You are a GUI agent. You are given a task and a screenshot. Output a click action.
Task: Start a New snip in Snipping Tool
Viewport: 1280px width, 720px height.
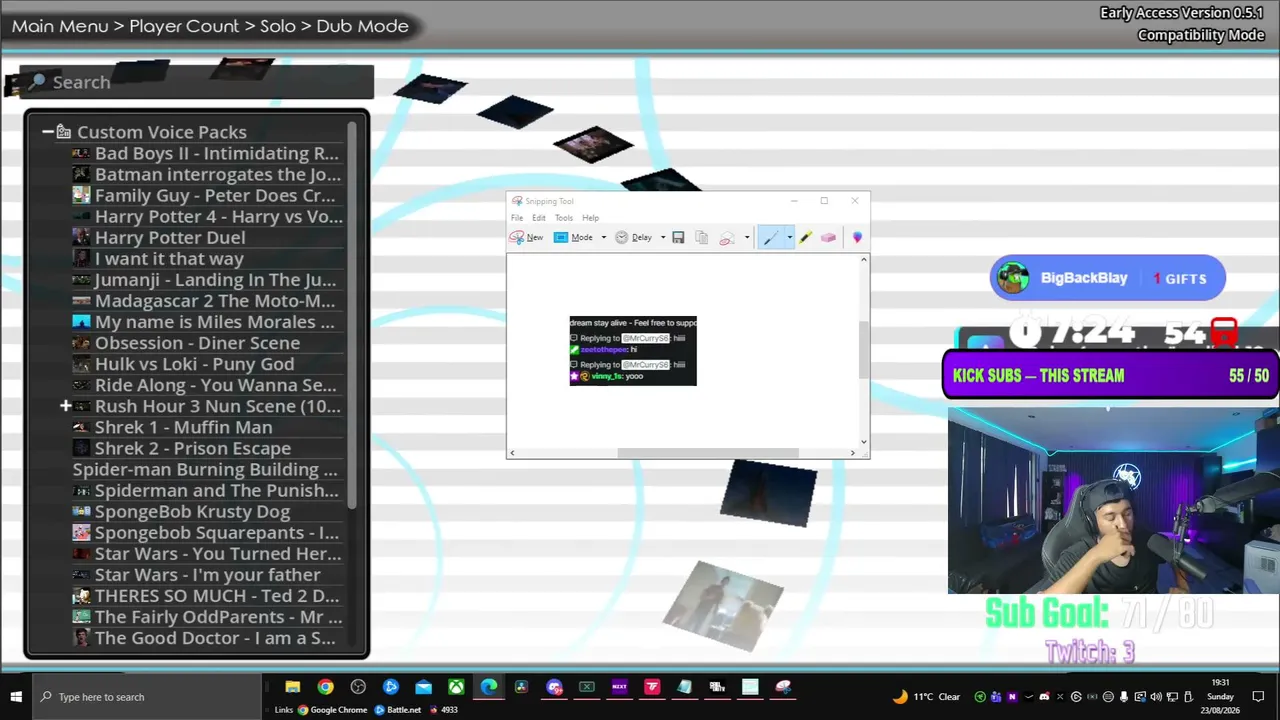[526, 237]
